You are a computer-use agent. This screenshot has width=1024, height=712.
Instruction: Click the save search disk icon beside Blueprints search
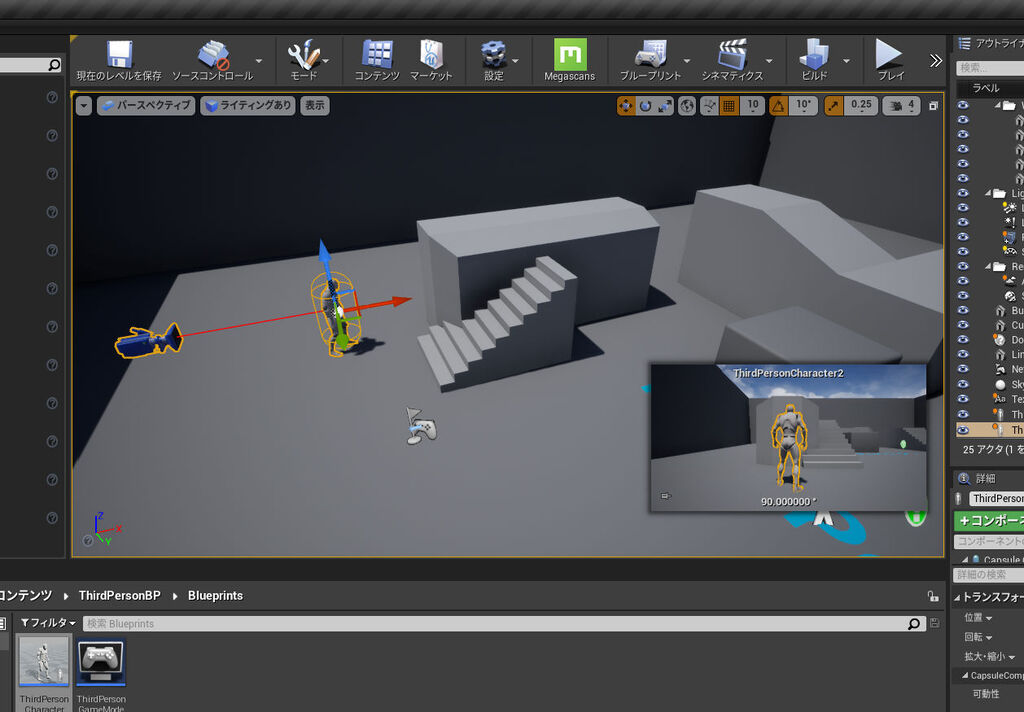click(x=935, y=623)
